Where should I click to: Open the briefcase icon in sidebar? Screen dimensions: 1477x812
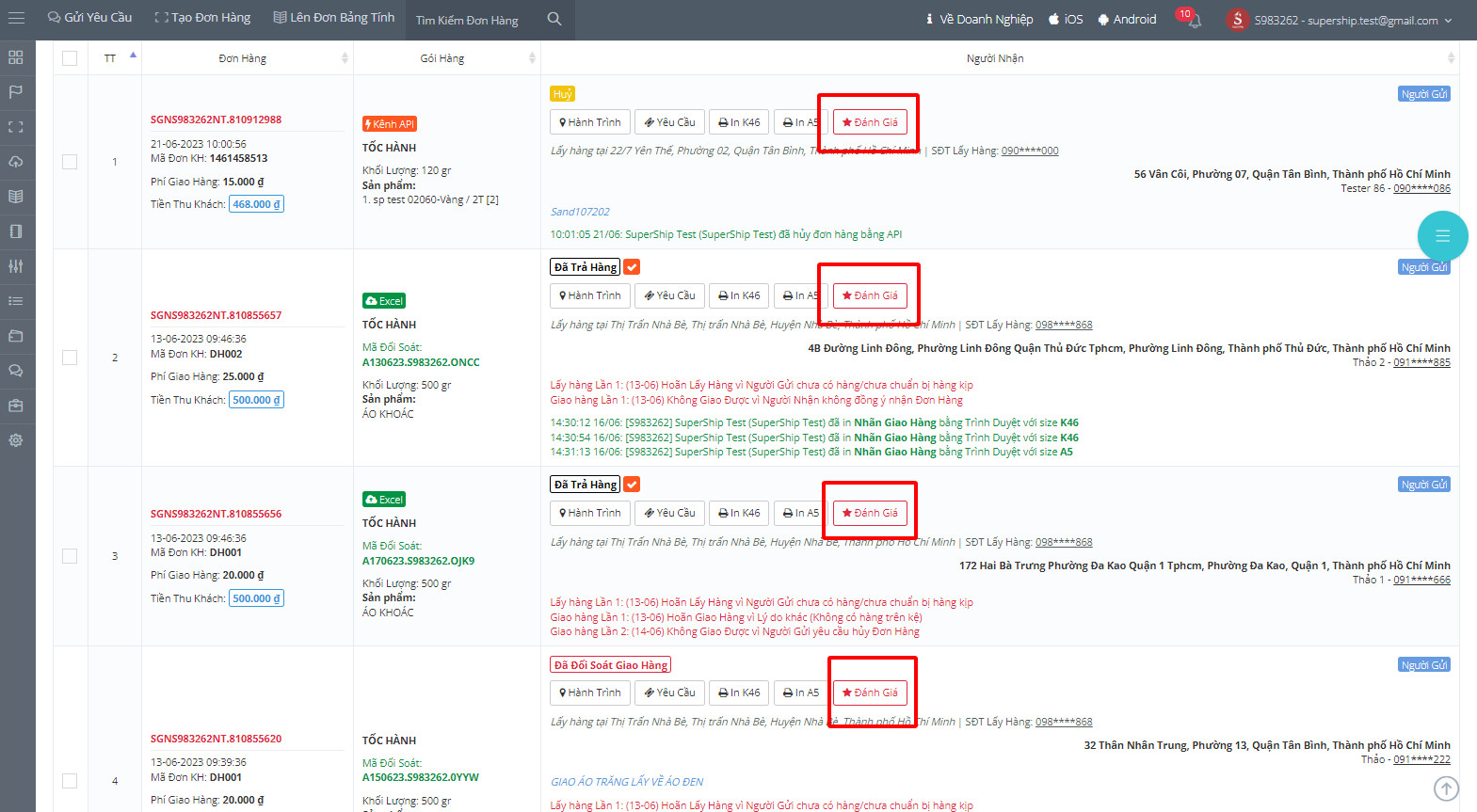[16, 406]
